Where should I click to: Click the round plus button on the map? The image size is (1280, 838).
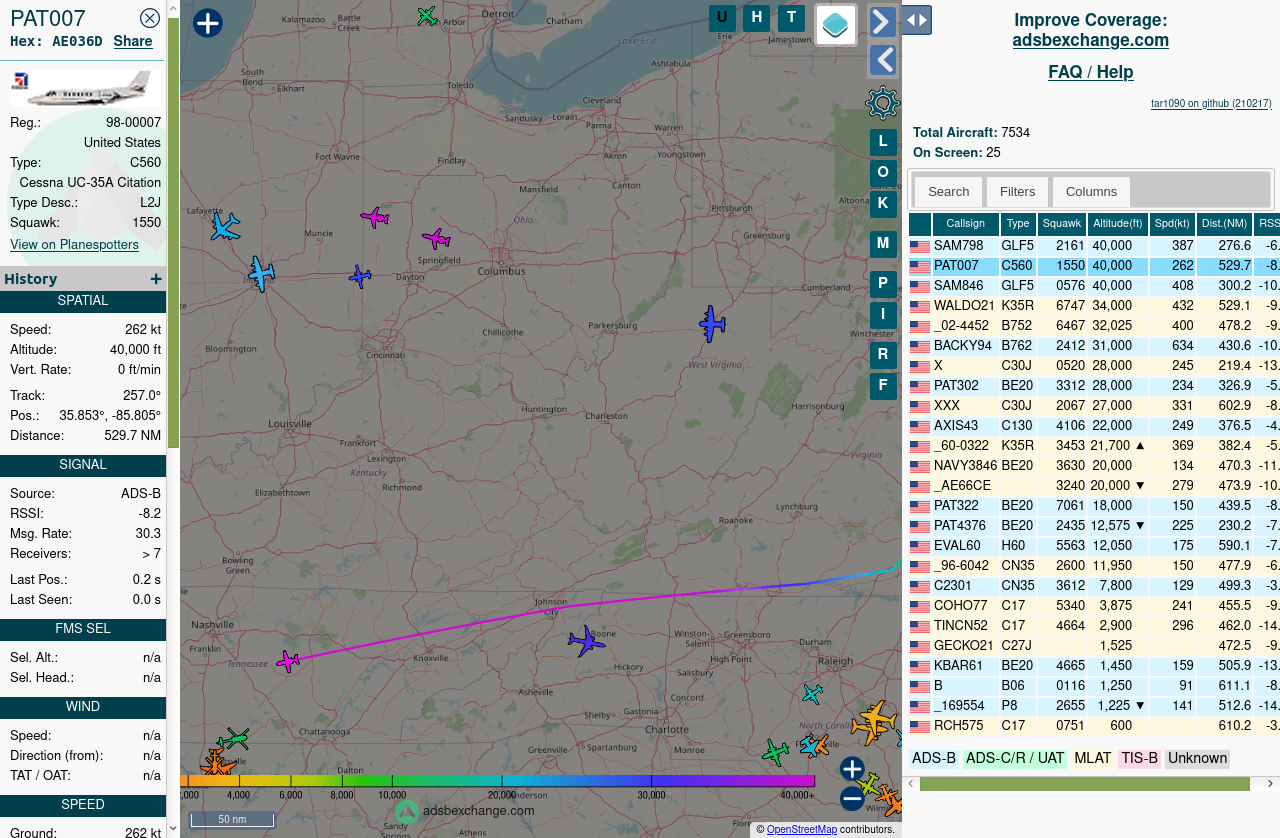tap(208, 23)
